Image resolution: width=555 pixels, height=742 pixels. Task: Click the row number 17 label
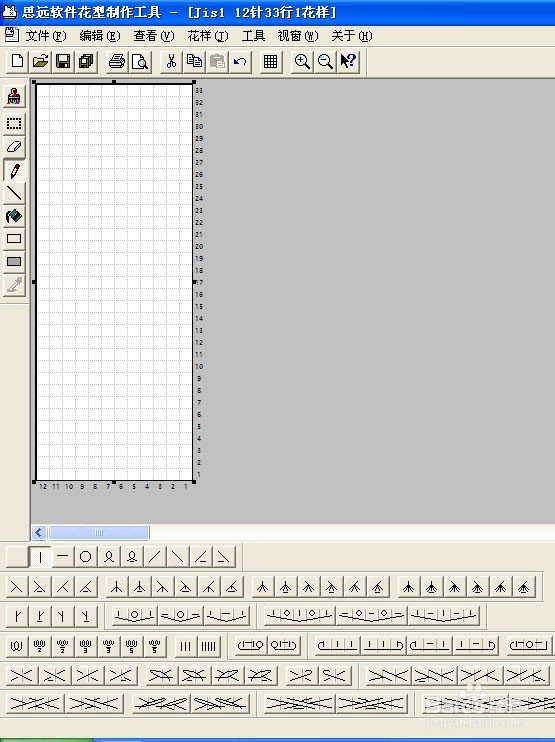click(199, 283)
